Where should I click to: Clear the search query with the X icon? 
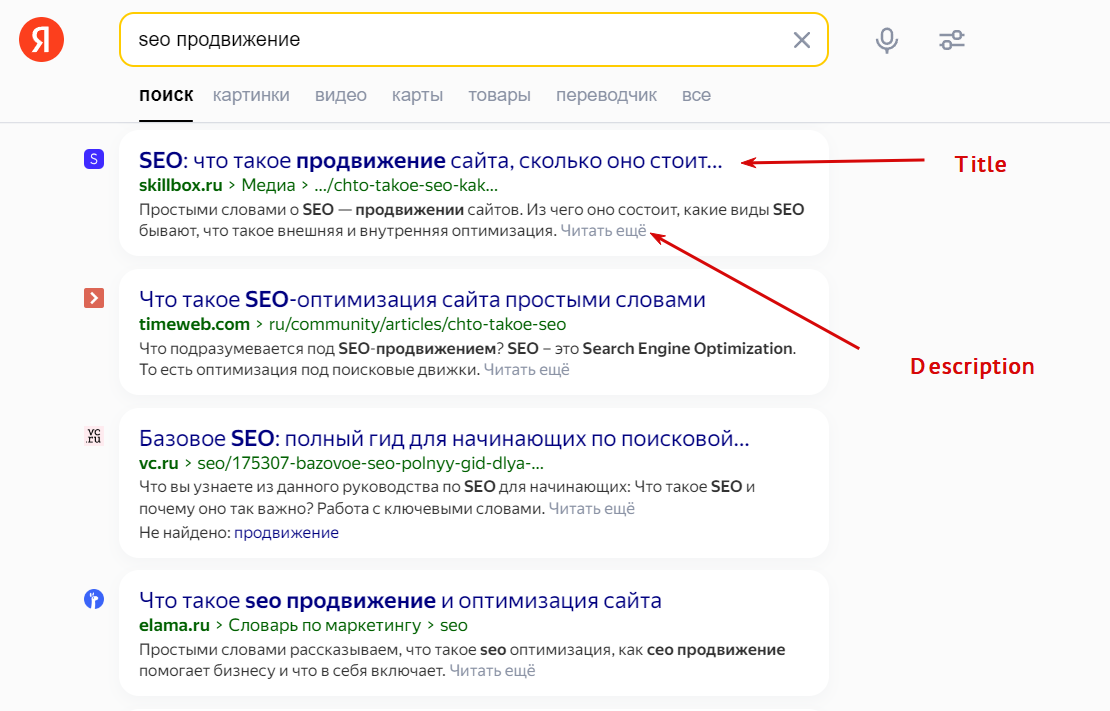tap(802, 39)
